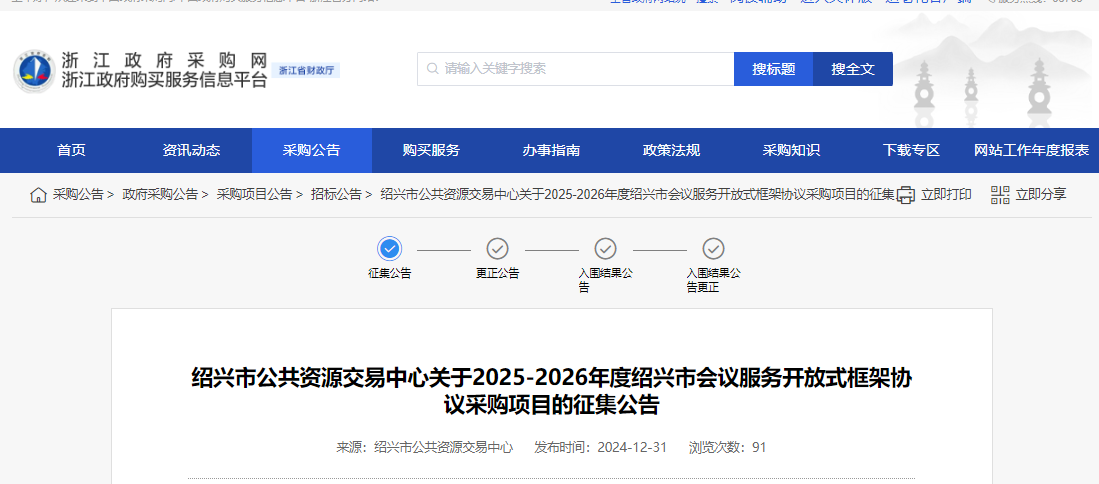Click the Zhejiang Government Procurement logo emblem
Image resolution: width=1099 pixels, height=484 pixels.
pyautogui.click(x=34, y=71)
